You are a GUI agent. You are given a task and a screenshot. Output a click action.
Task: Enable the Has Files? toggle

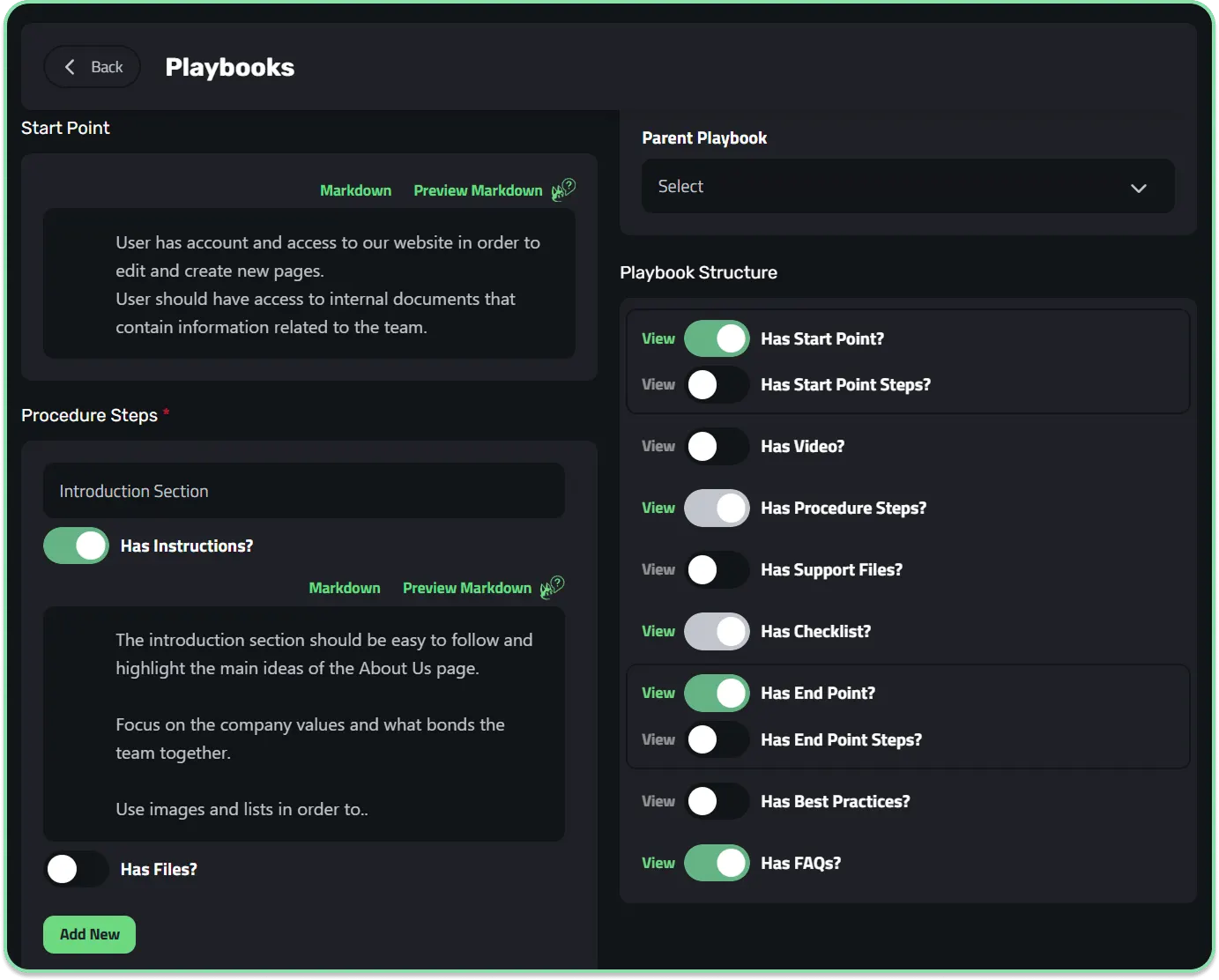[x=76, y=869]
